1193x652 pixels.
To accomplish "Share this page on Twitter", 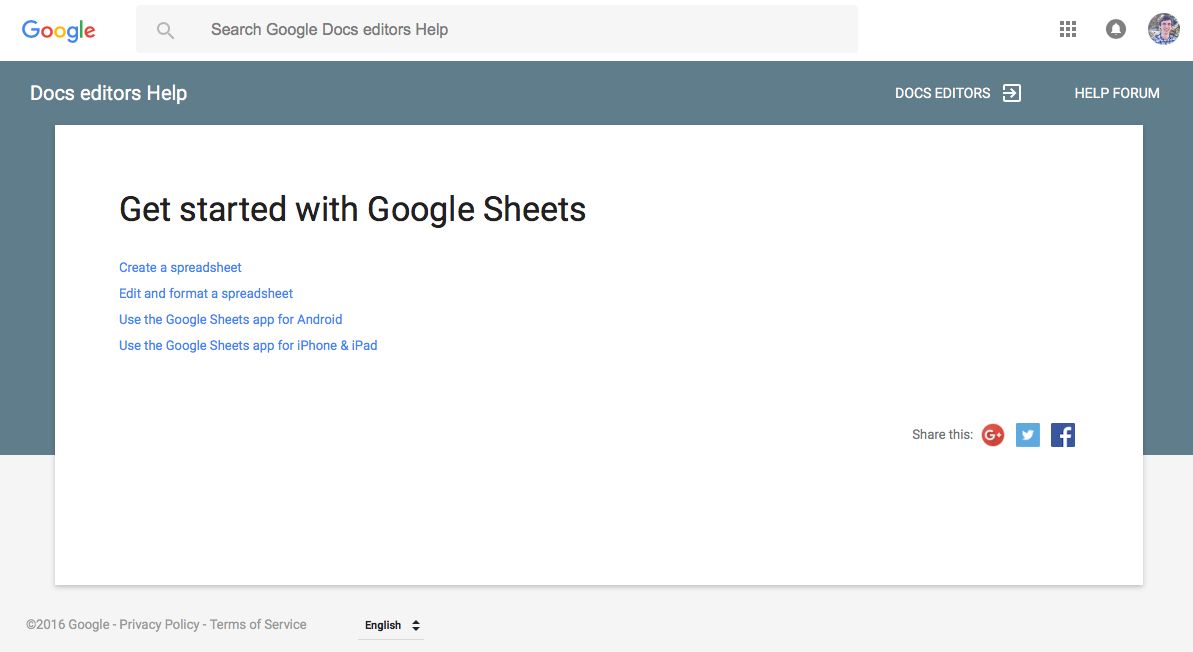I will coord(1028,435).
